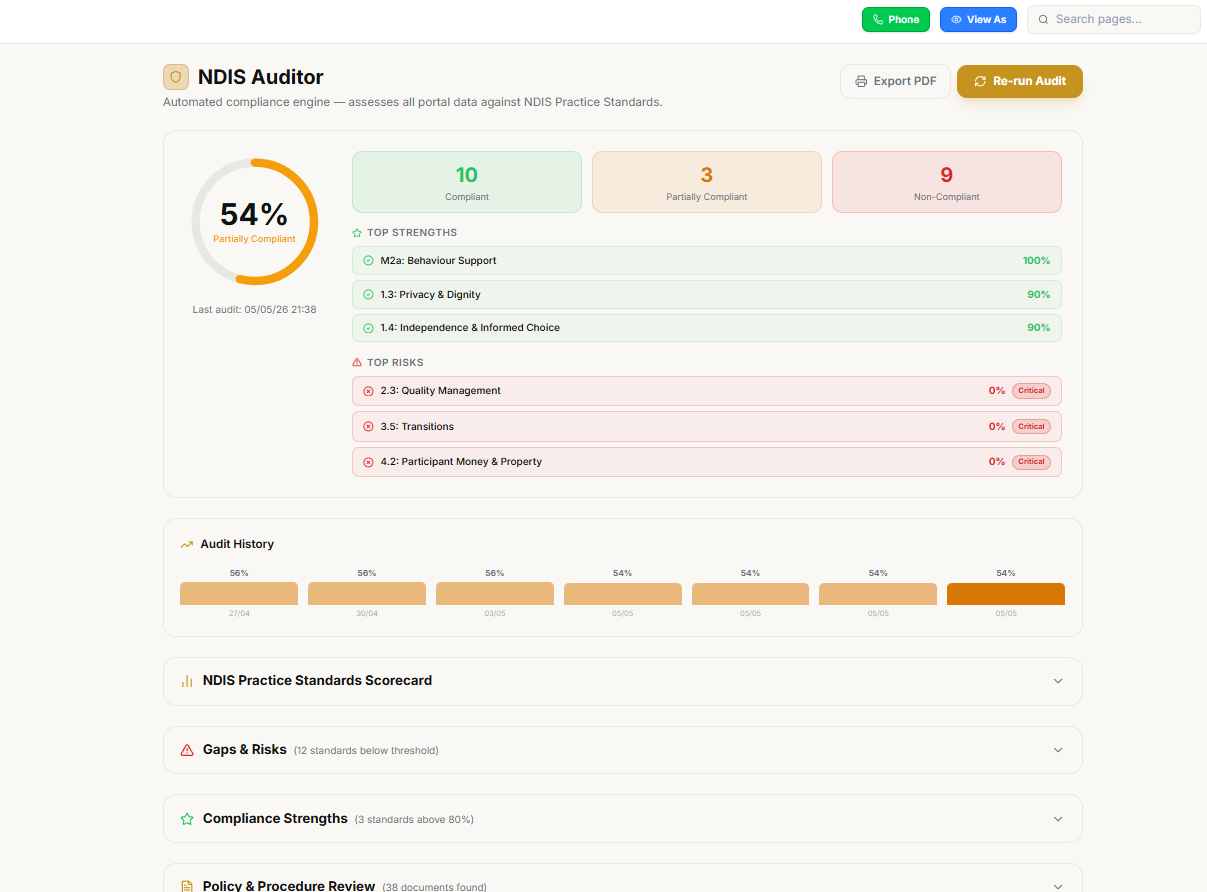Image resolution: width=1207 pixels, height=892 pixels.
Task: Click the cross icon on 3.5: Transitions
Action: pos(368,427)
